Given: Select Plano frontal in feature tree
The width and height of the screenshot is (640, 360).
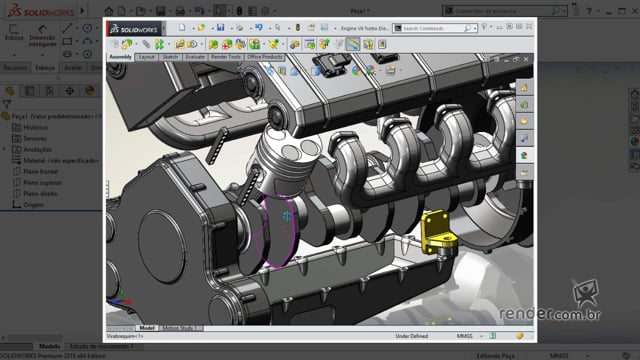Looking at the screenshot, I should point(40,171).
